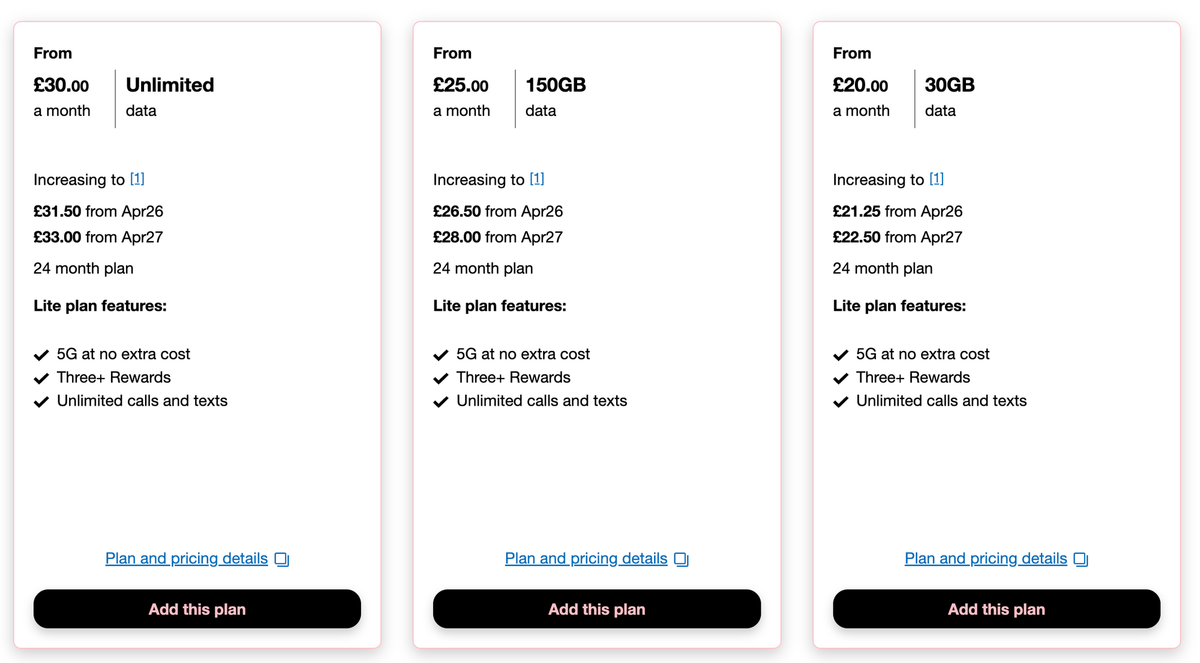The height and width of the screenshot is (663, 1200).
Task: Open pricing details for the Unlimited plan
Action: (186, 558)
